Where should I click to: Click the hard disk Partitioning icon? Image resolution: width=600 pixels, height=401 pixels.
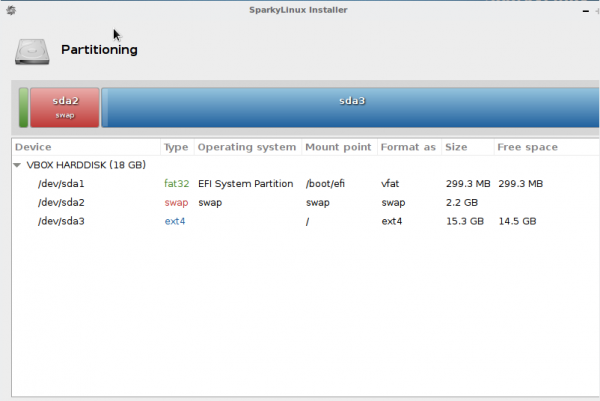pos(32,51)
